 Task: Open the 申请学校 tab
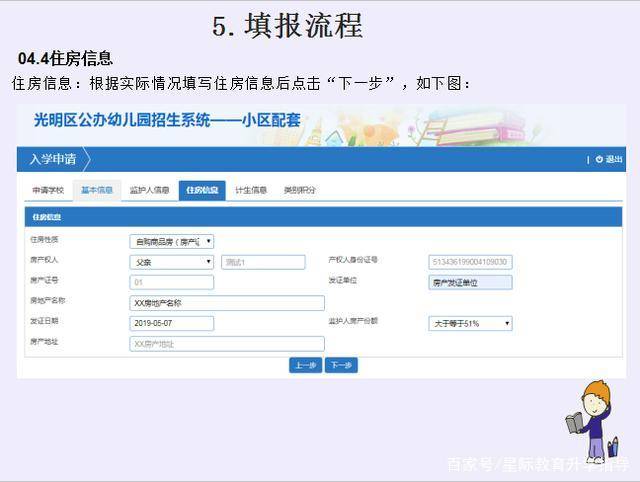(x=48, y=190)
